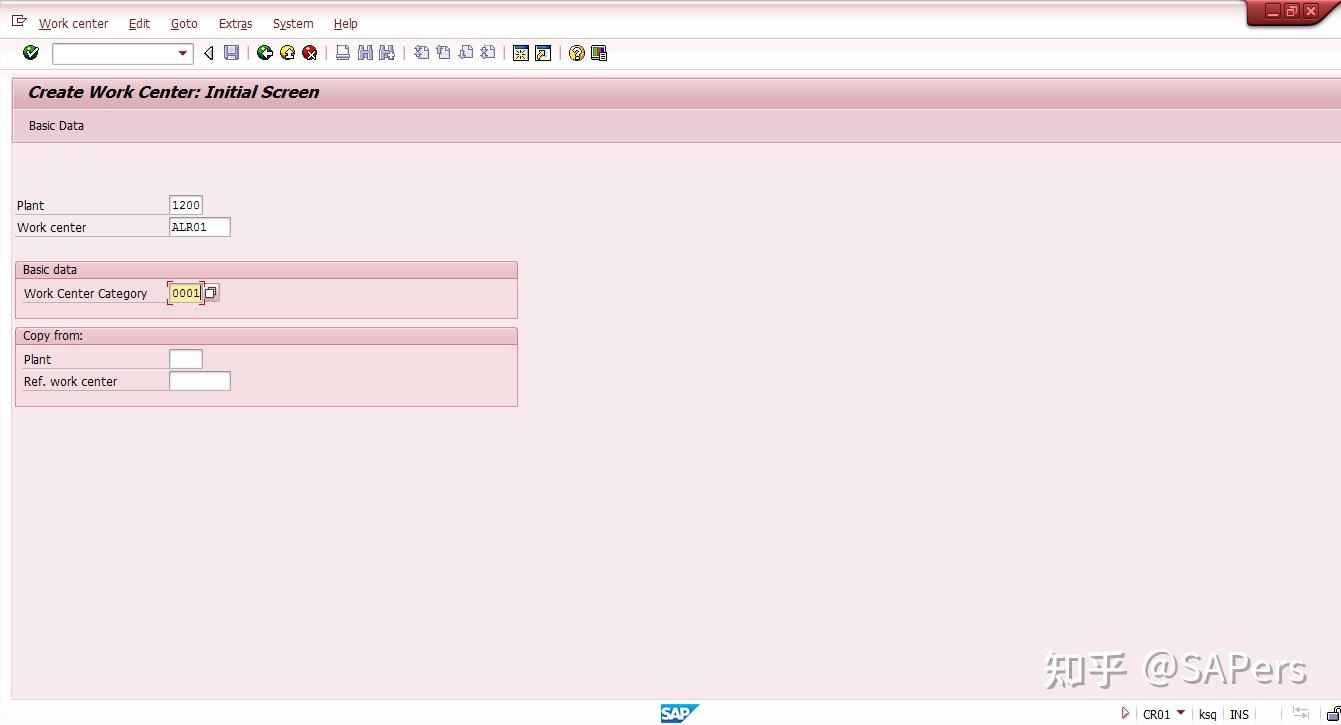Click the Exit up-arrow icon
Image resolution: width=1341 pixels, height=725 pixels.
288,53
